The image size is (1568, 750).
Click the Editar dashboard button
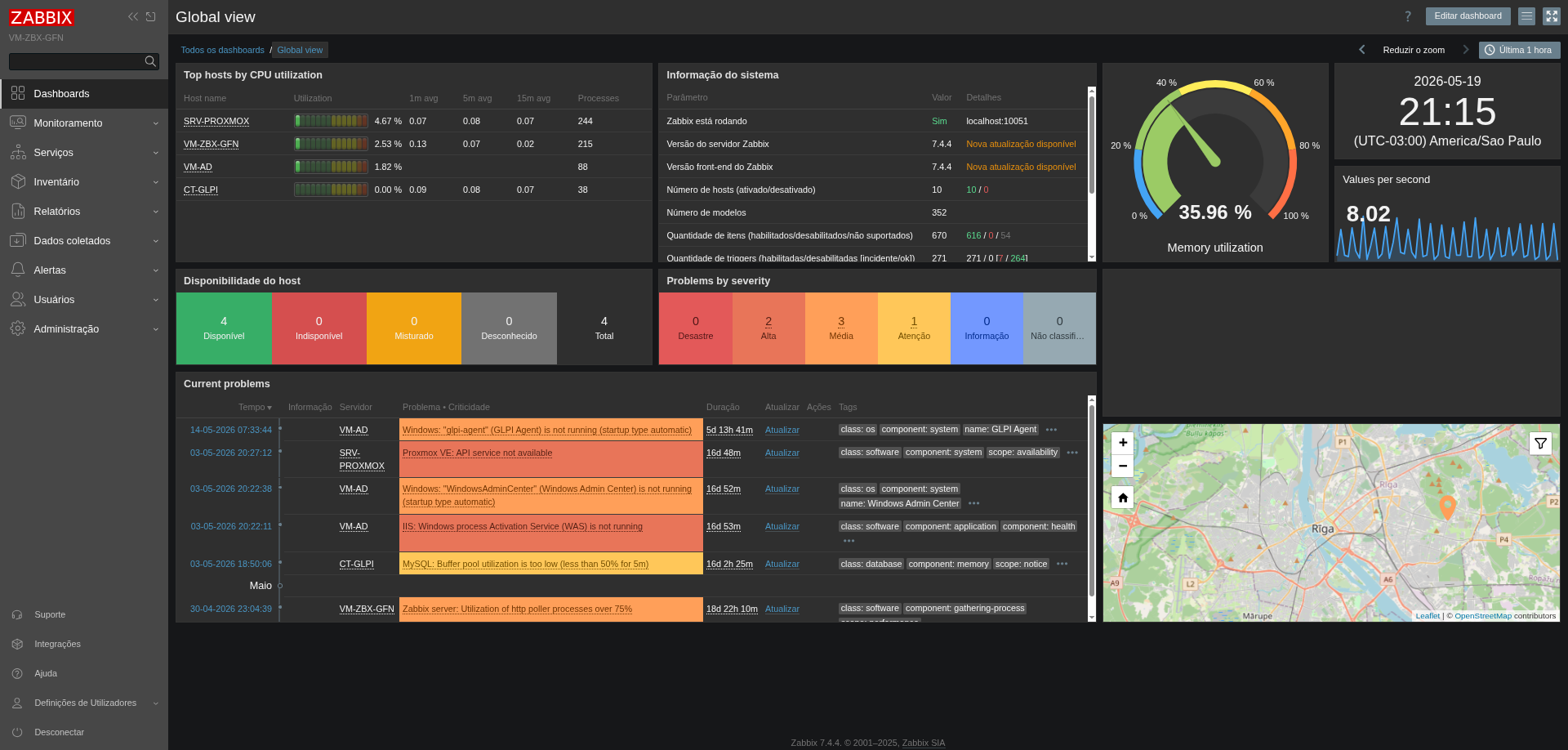(1468, 16)
